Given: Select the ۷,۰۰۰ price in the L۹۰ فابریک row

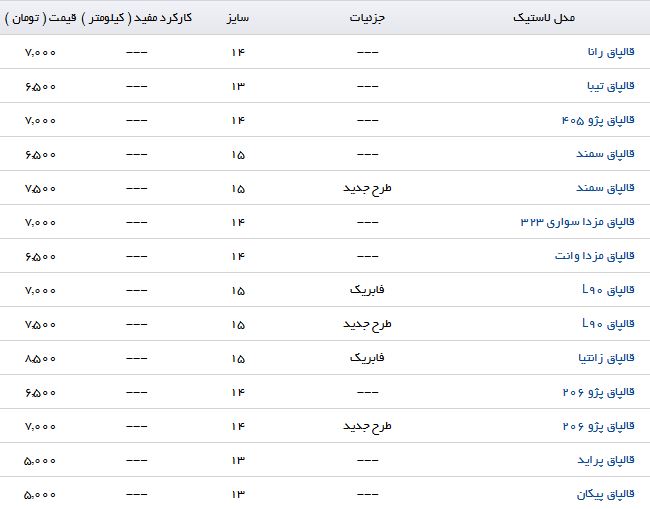Looking at the screenshot, I should (x=40, y=291).
